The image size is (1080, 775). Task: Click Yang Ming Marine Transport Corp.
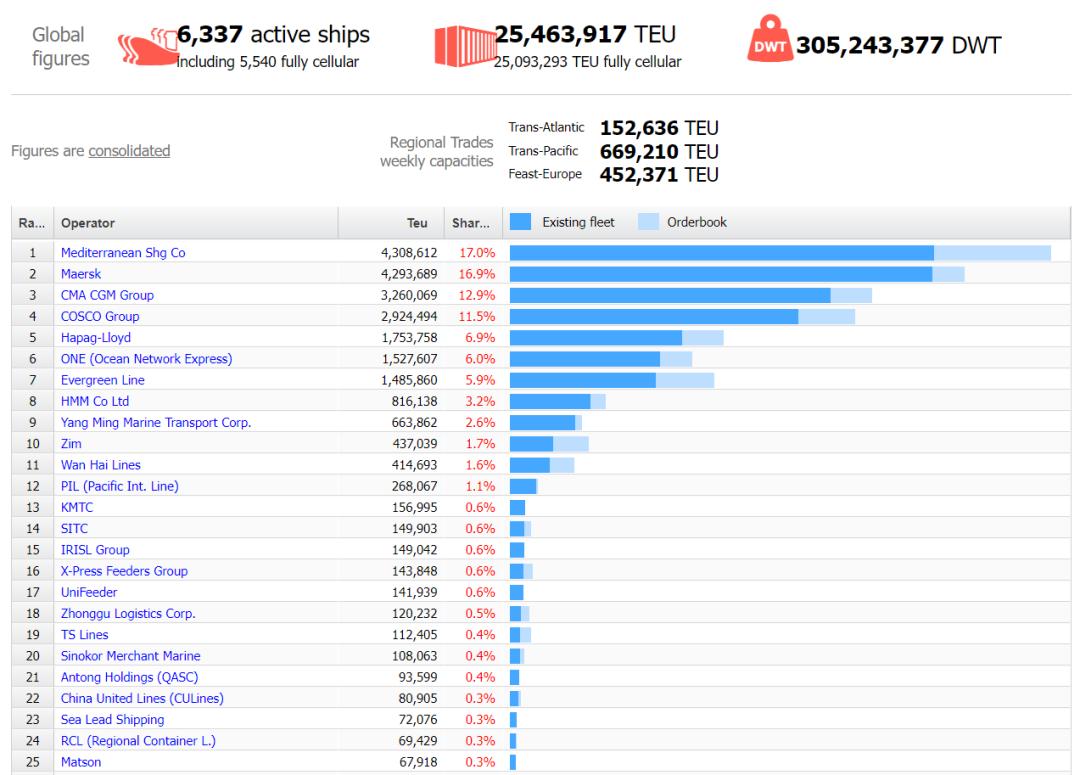tap(156, 423)
